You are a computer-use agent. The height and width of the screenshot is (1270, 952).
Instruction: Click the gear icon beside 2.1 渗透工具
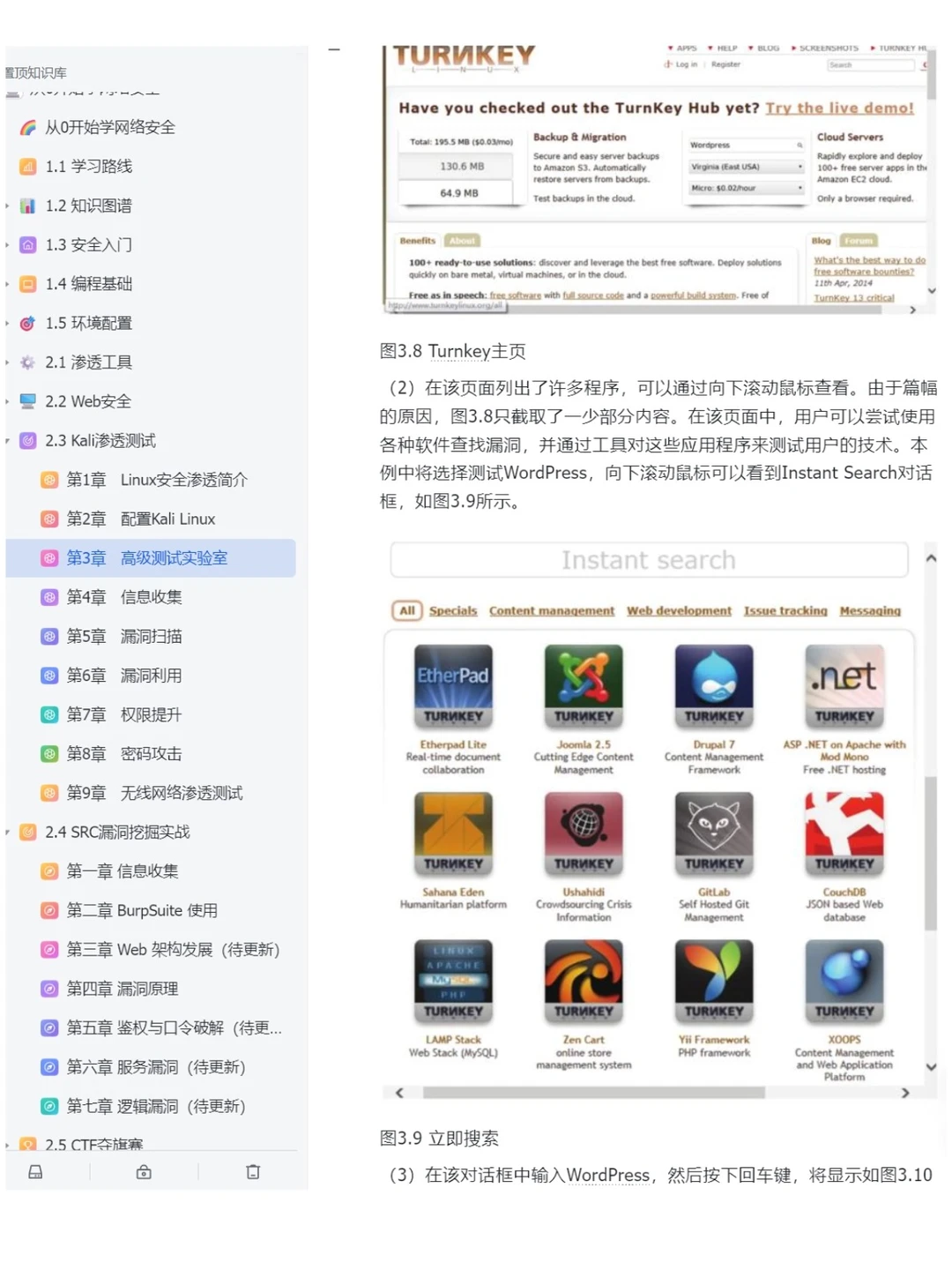tap(26, 362)
